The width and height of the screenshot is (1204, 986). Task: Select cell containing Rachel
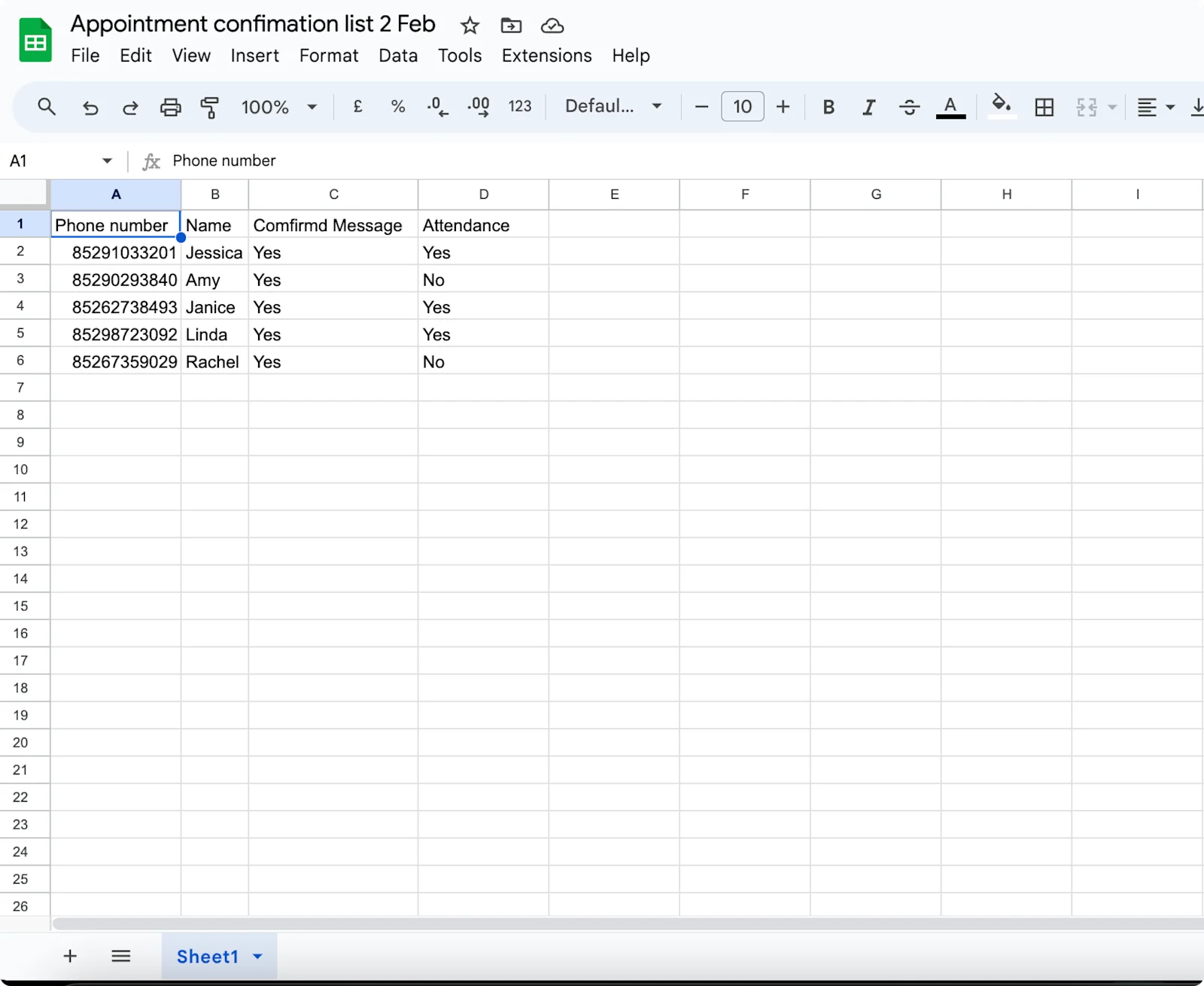point(213,361)
